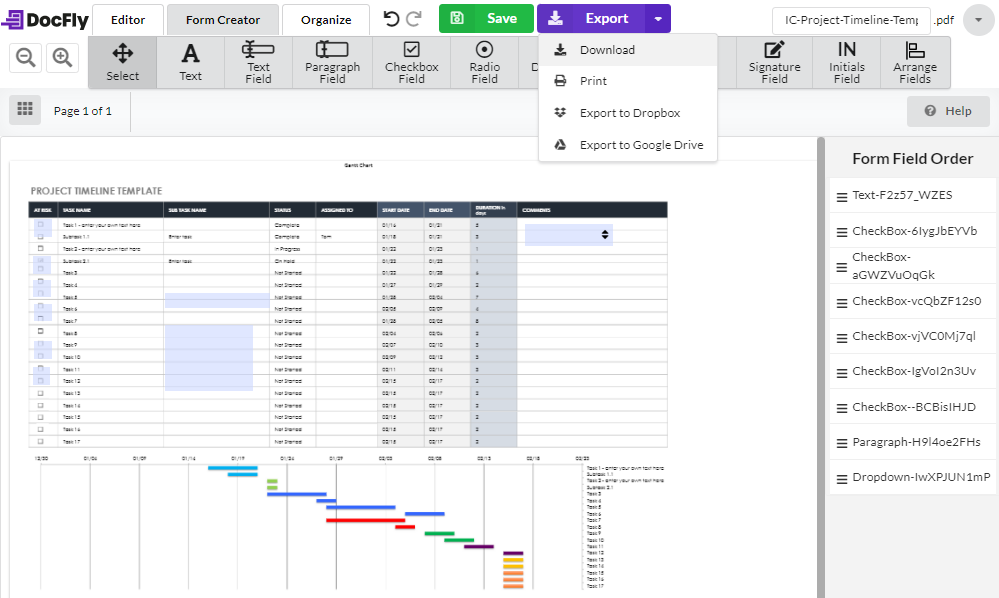Show page thumbnails grid
The width and height of the screenshot is (999, 598).
tap(25, 111)
